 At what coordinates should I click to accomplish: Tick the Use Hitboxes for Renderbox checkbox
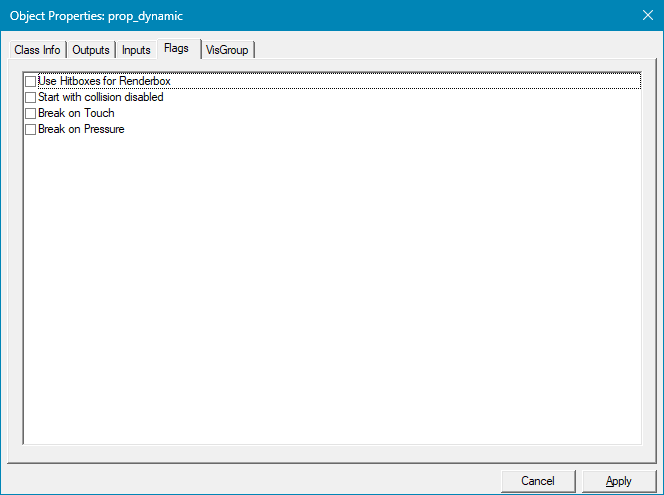pos(30,82)
